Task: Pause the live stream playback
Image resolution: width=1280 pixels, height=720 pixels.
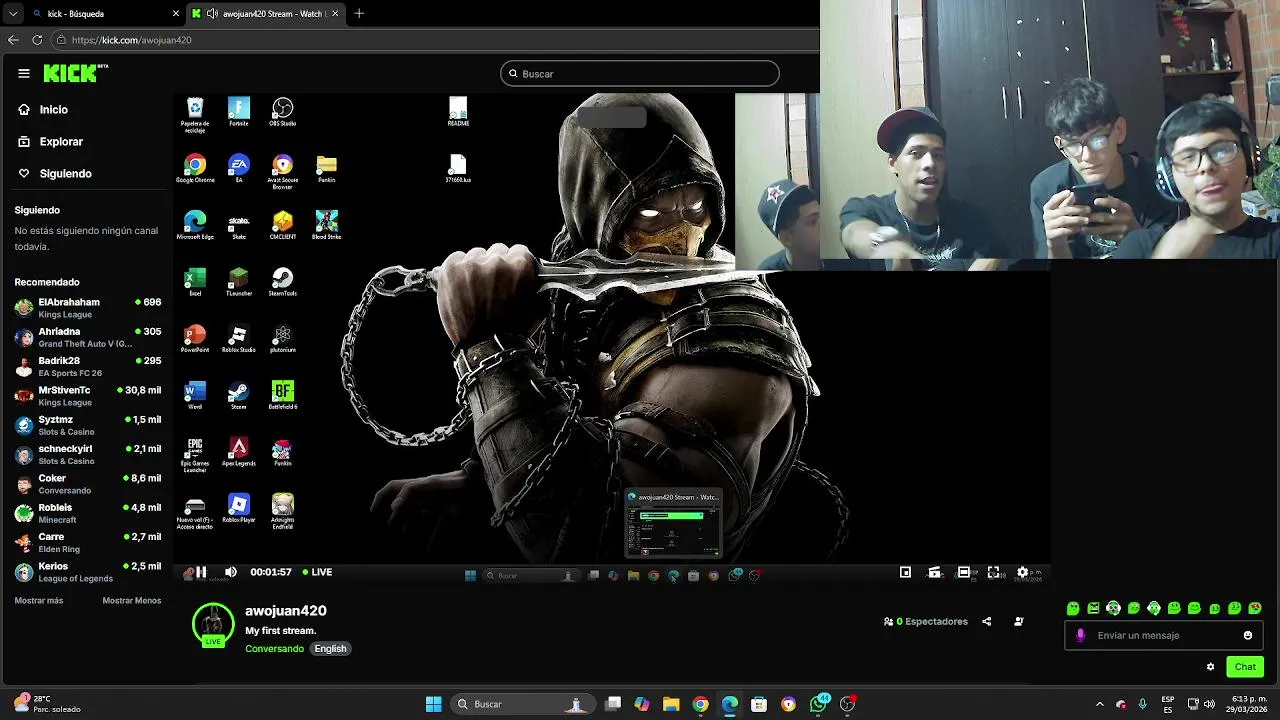Action: coord(201,572)
